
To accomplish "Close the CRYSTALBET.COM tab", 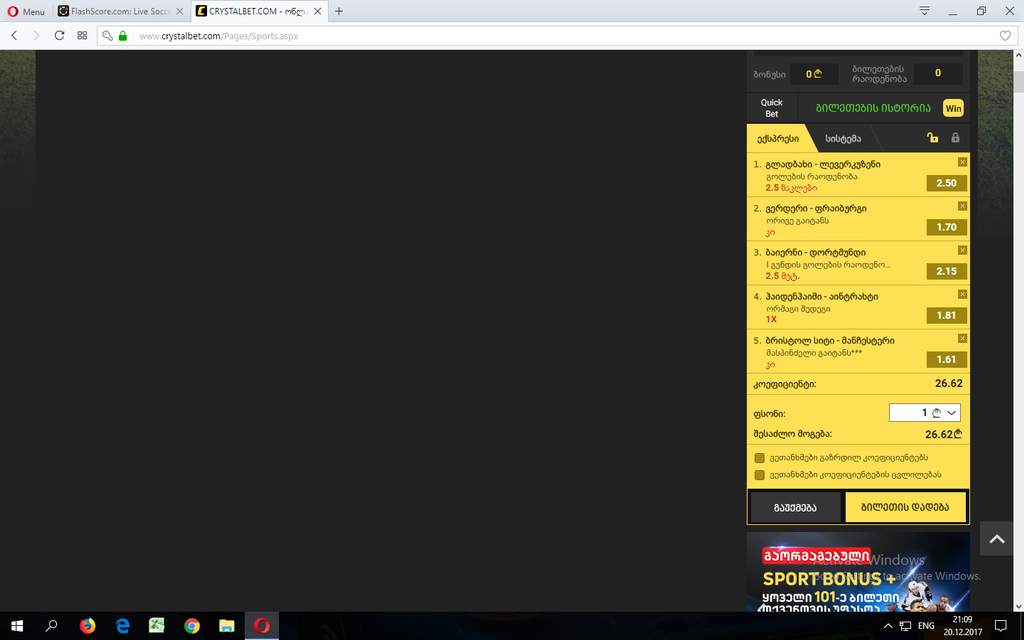I will pyautogui.click(x=317, y=11).
